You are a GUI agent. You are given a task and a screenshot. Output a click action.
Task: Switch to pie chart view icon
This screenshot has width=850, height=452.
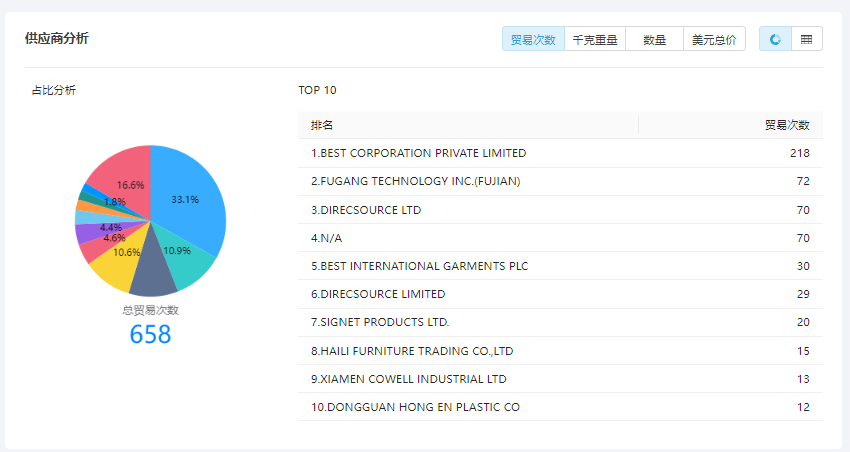click(x=775, y=40)
